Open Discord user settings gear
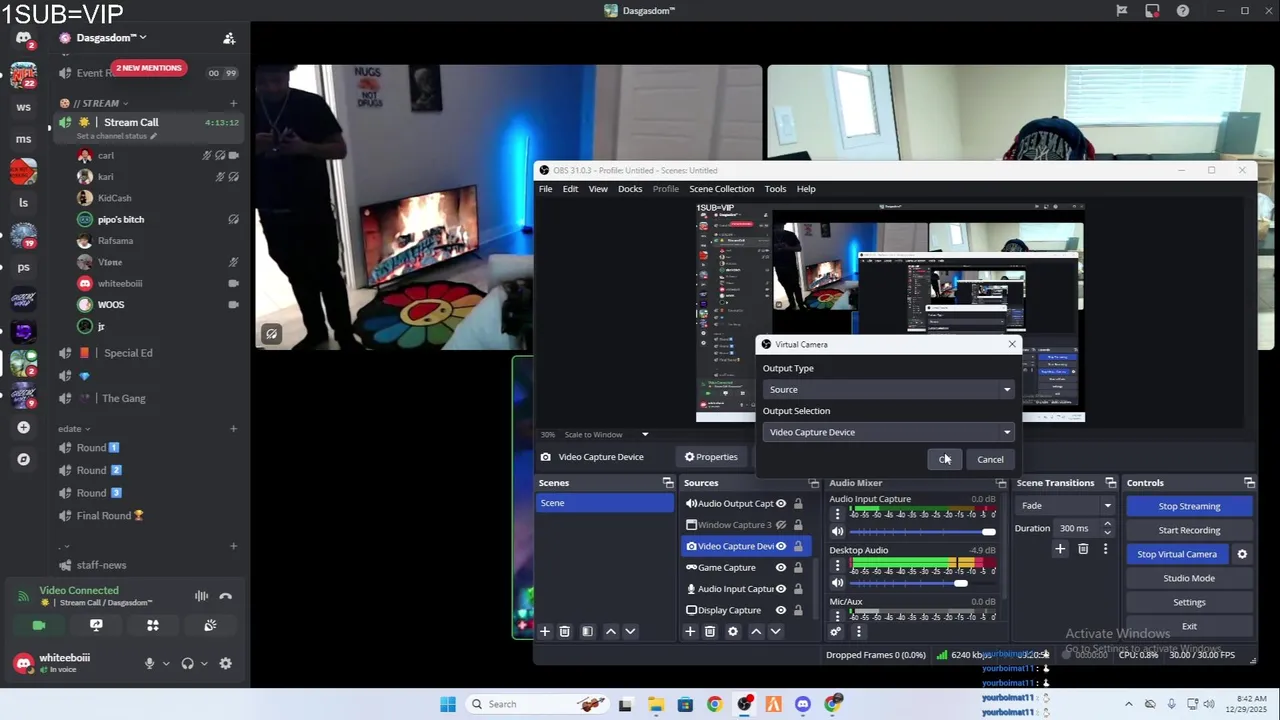1280x720 pixels. 226,663
